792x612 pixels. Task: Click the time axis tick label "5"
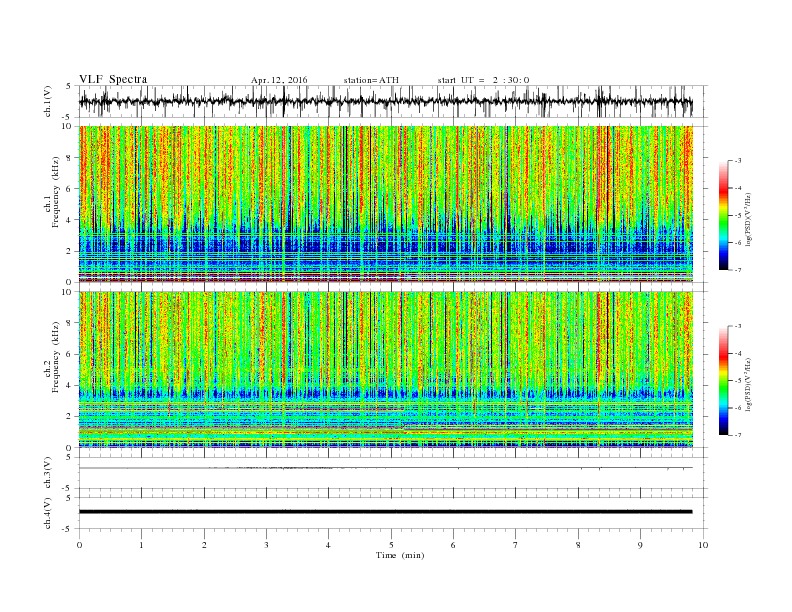click(391, 545)
